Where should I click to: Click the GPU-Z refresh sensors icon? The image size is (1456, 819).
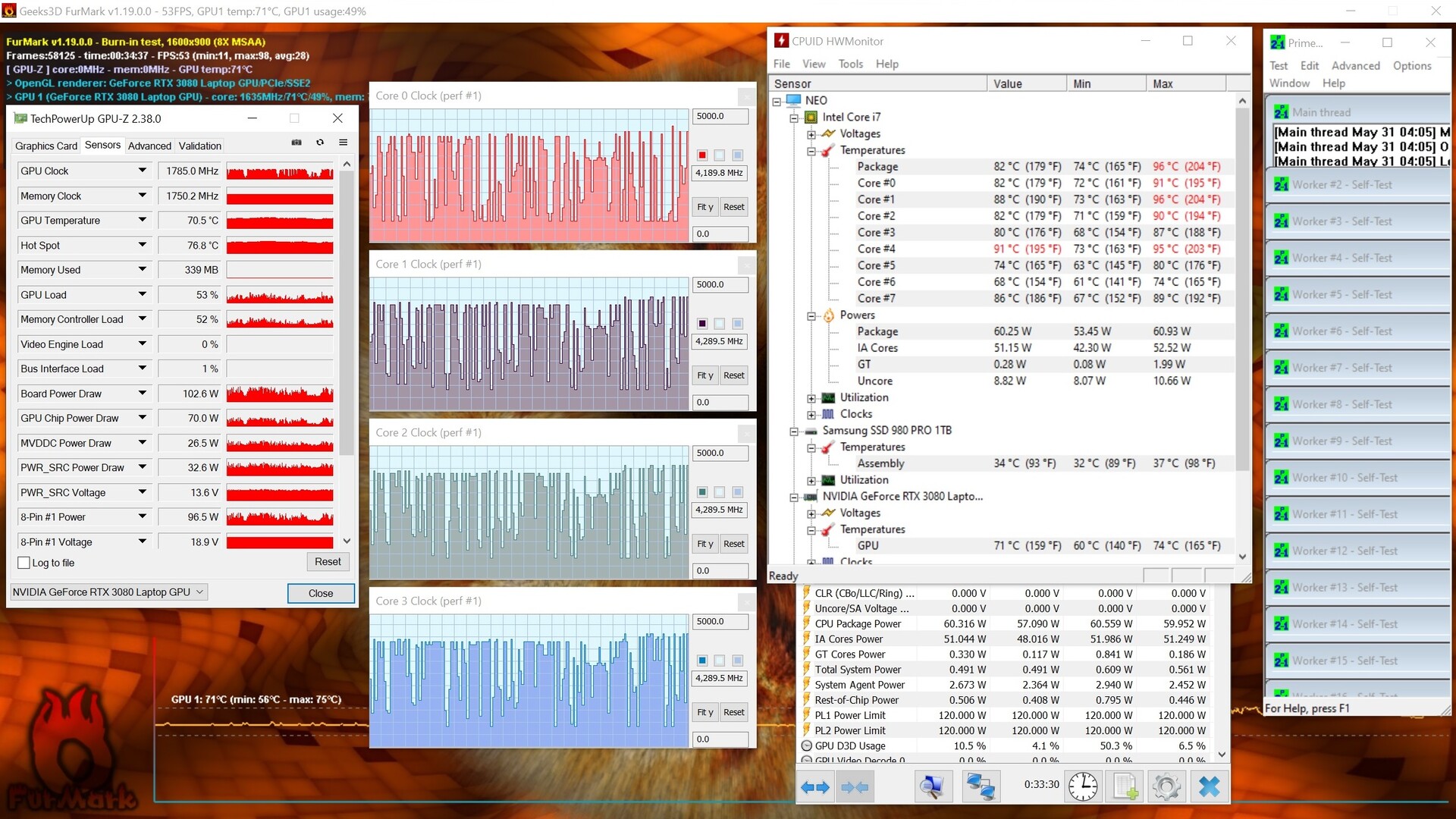click(x=320, y=143)
